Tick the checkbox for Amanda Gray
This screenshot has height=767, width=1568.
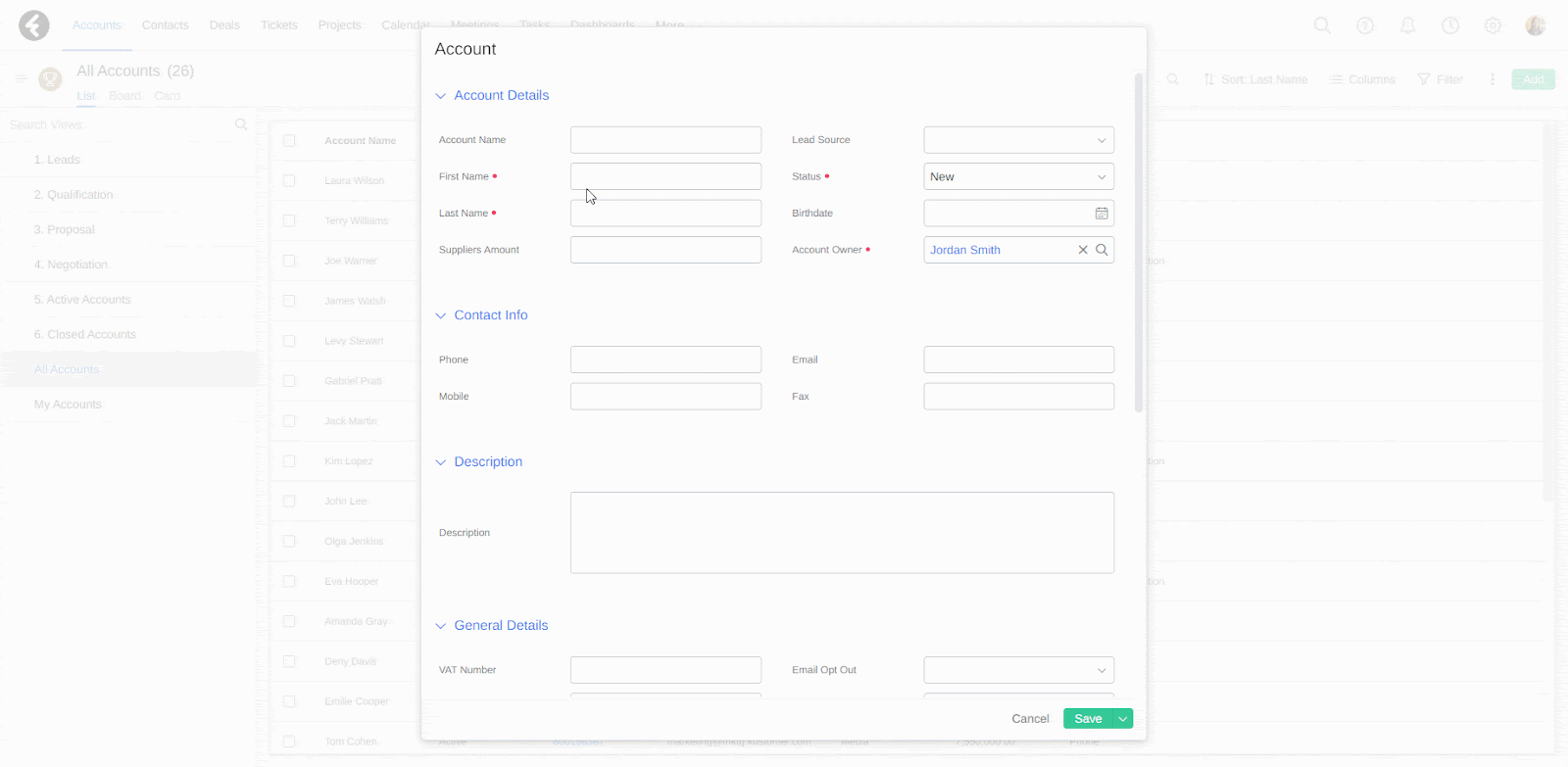click(289, 621)
